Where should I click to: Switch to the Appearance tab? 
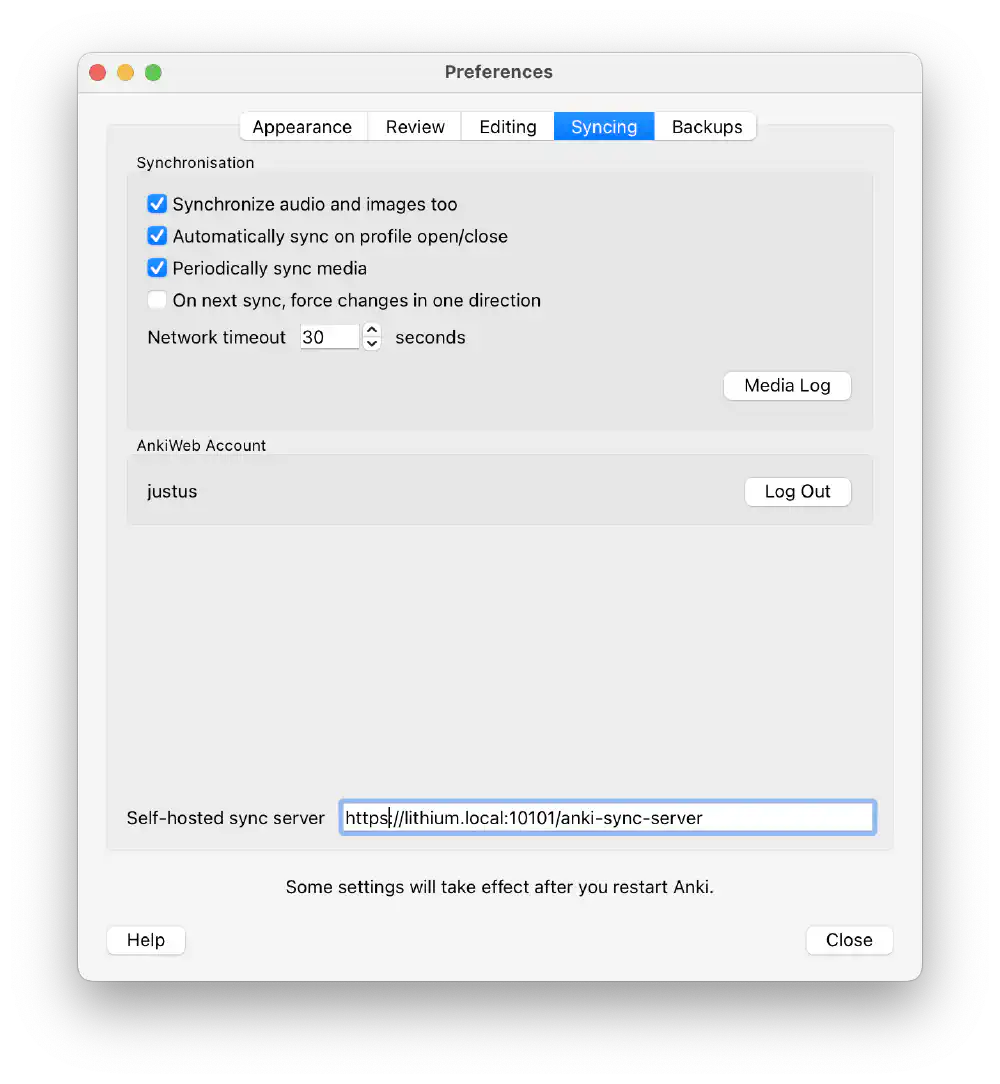[303, 126]
